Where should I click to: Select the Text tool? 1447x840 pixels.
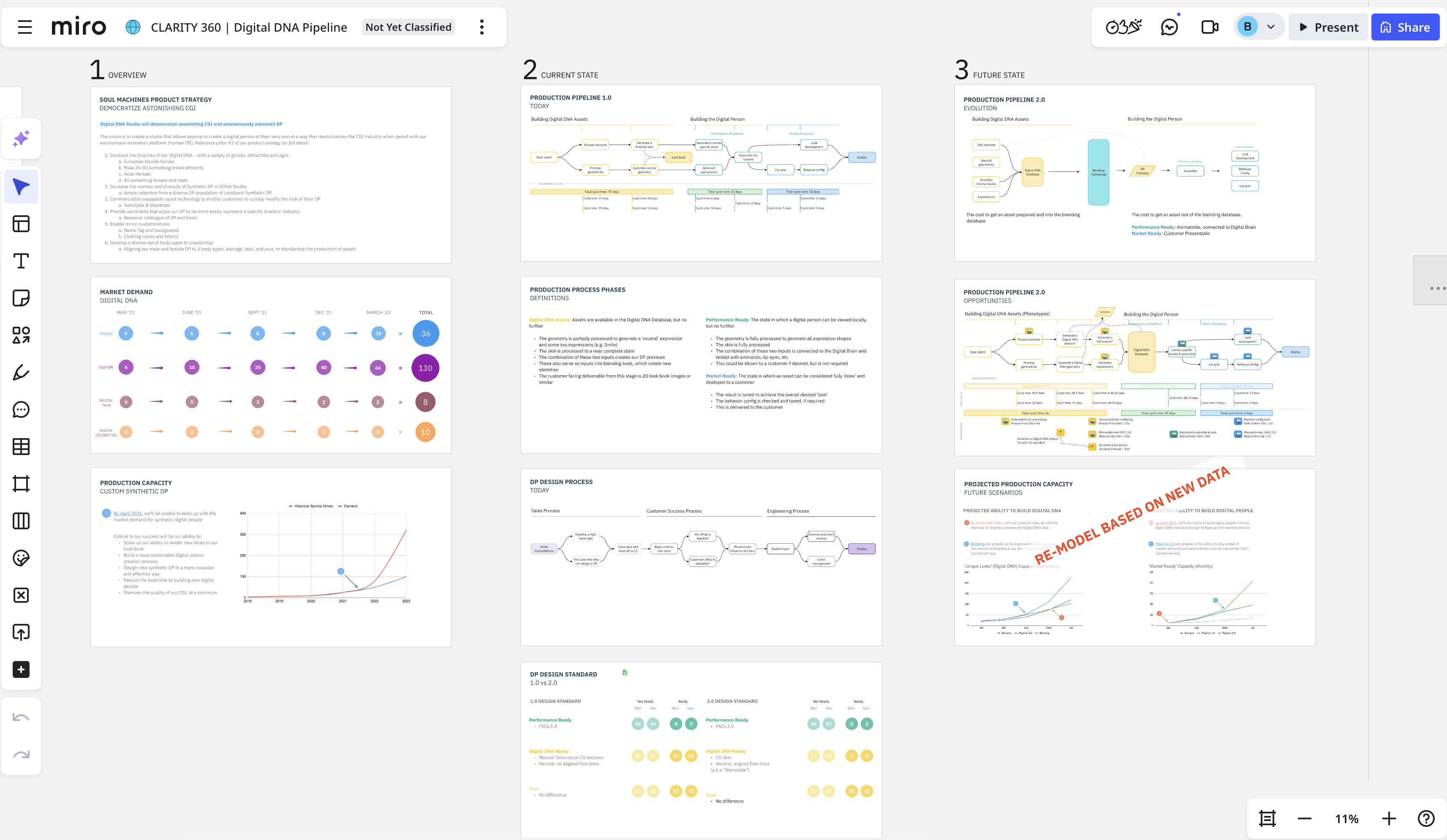[21, 261]
